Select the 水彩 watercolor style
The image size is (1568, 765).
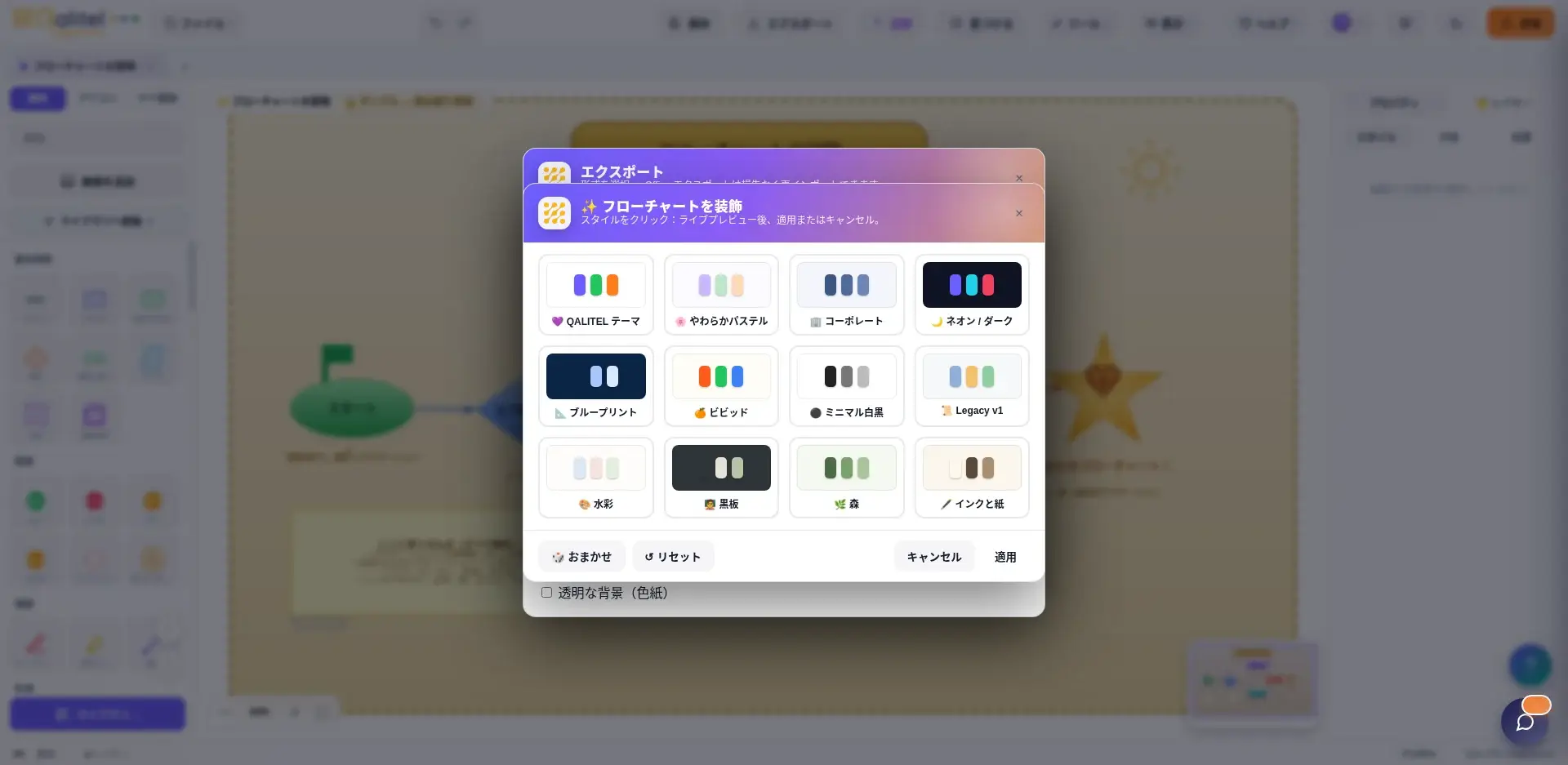pyautogui.click(x=595, y=478)
